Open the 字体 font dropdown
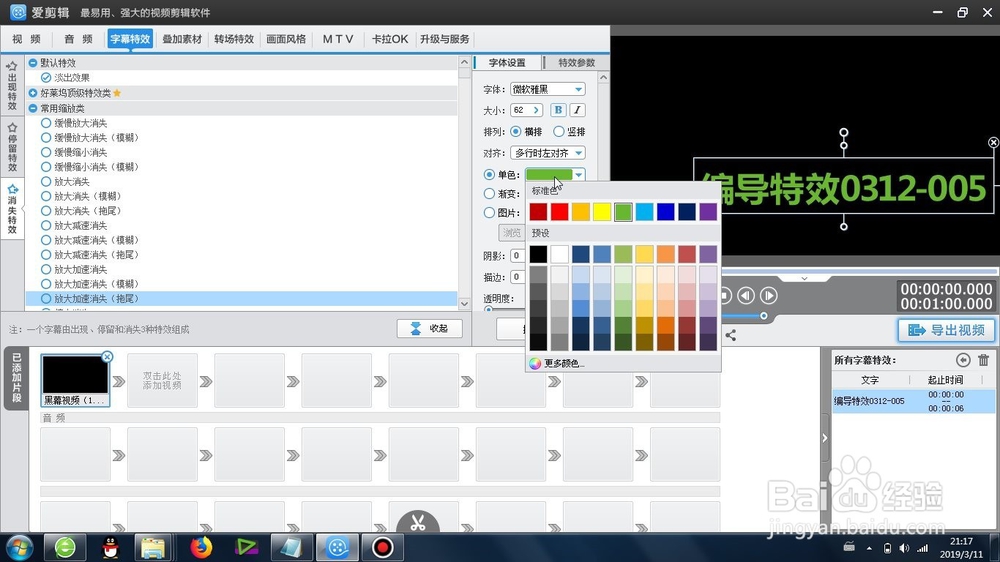1000x562 pixels. tap(548, 89)
